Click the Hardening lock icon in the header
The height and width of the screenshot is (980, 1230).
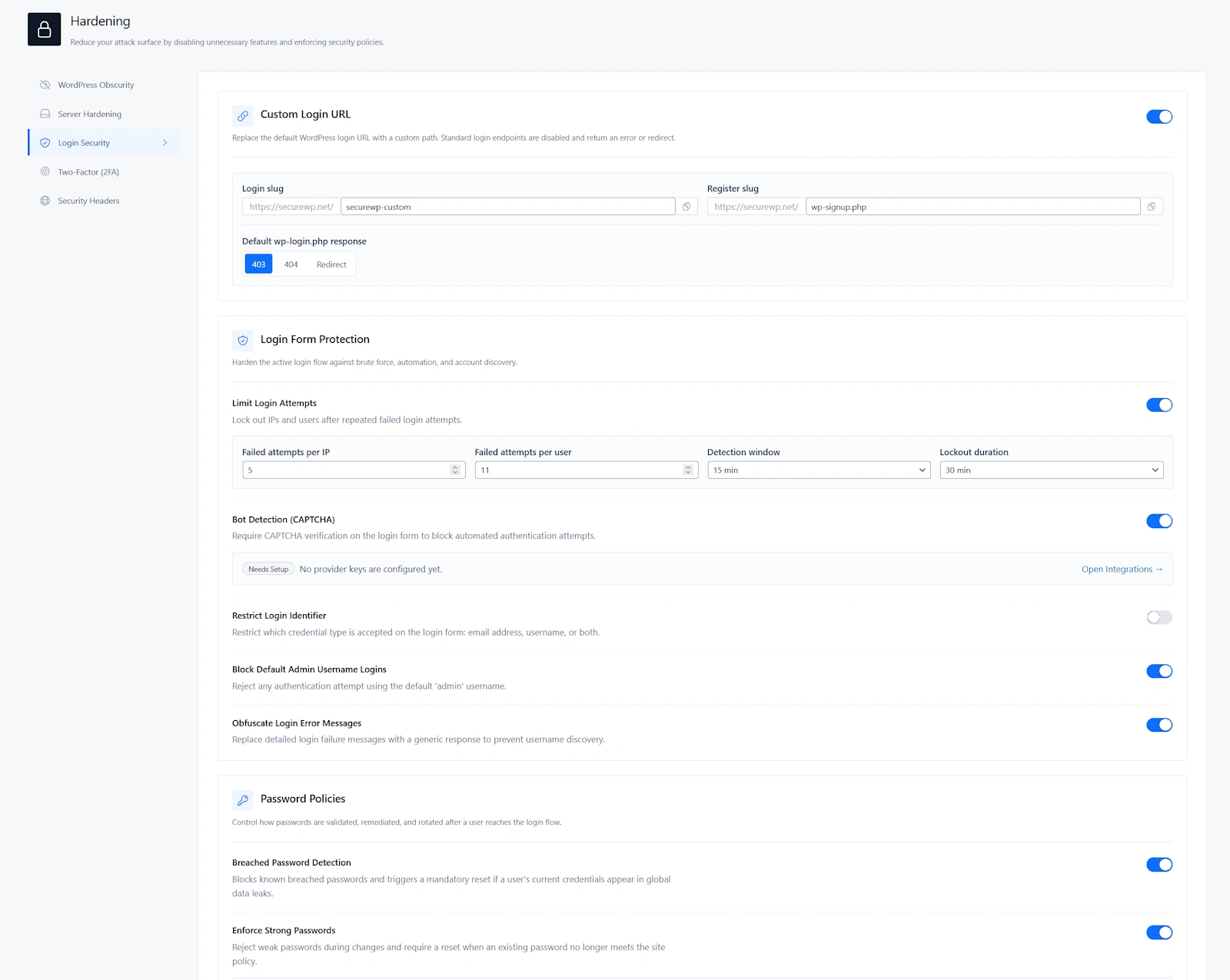click(44, 29)
